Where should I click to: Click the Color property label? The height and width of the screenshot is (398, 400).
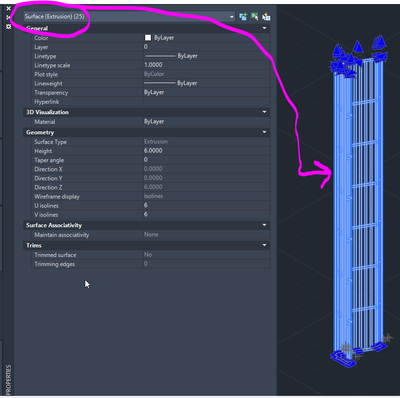point(41,38)
